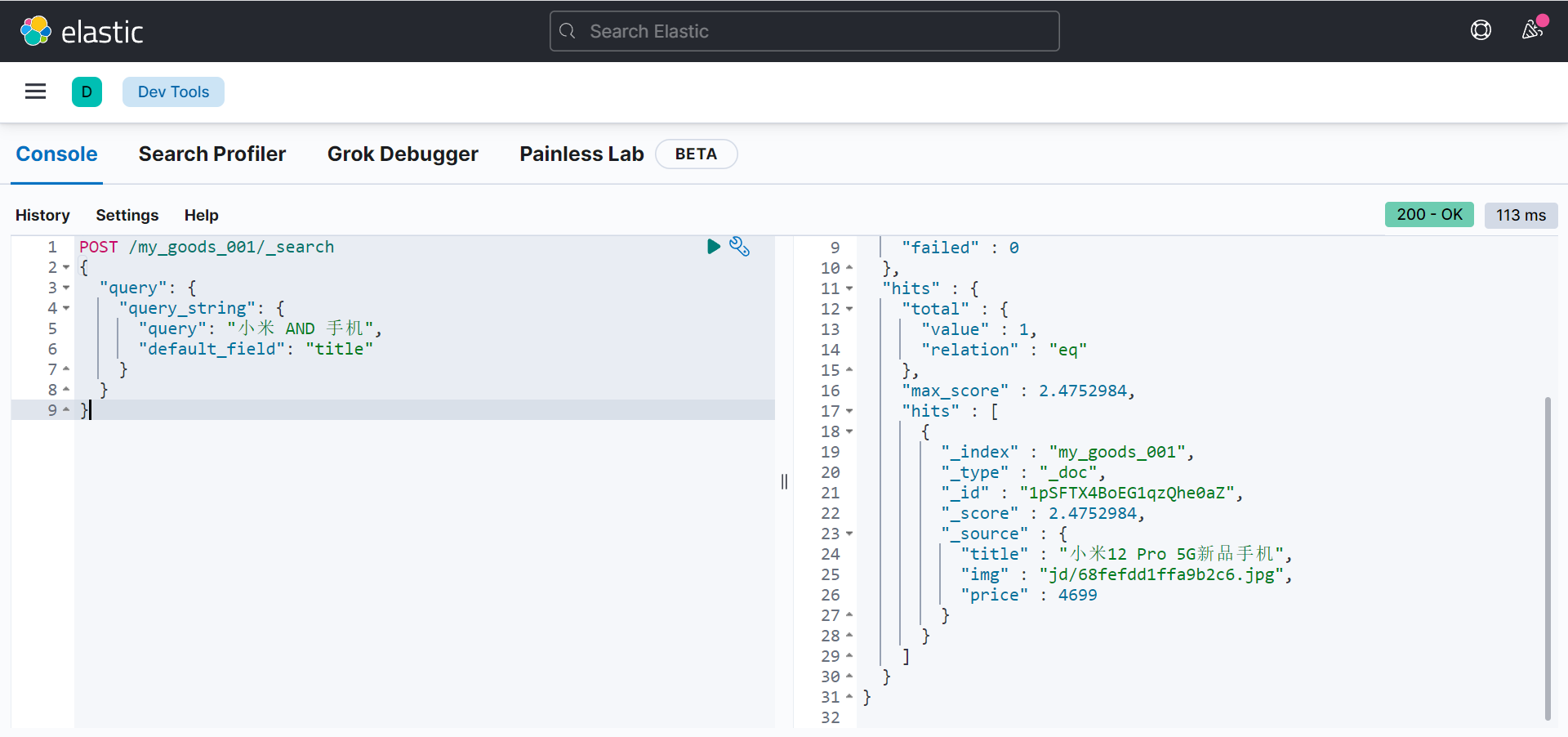Click the Elastic logo
The image size is (1568, 737).
[82, 31]
